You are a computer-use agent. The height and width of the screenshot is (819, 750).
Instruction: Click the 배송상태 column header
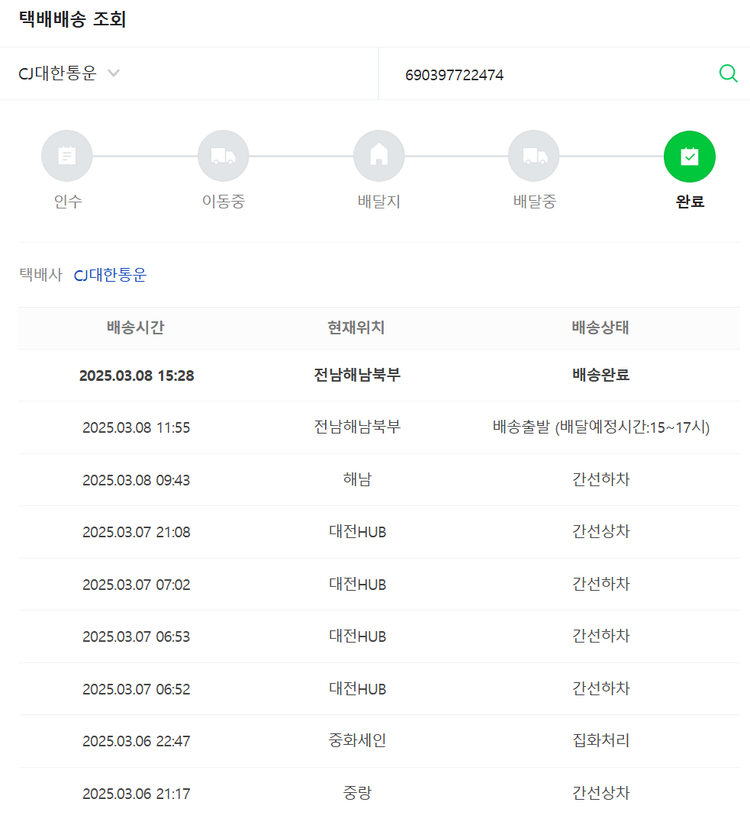coord(601,328)
